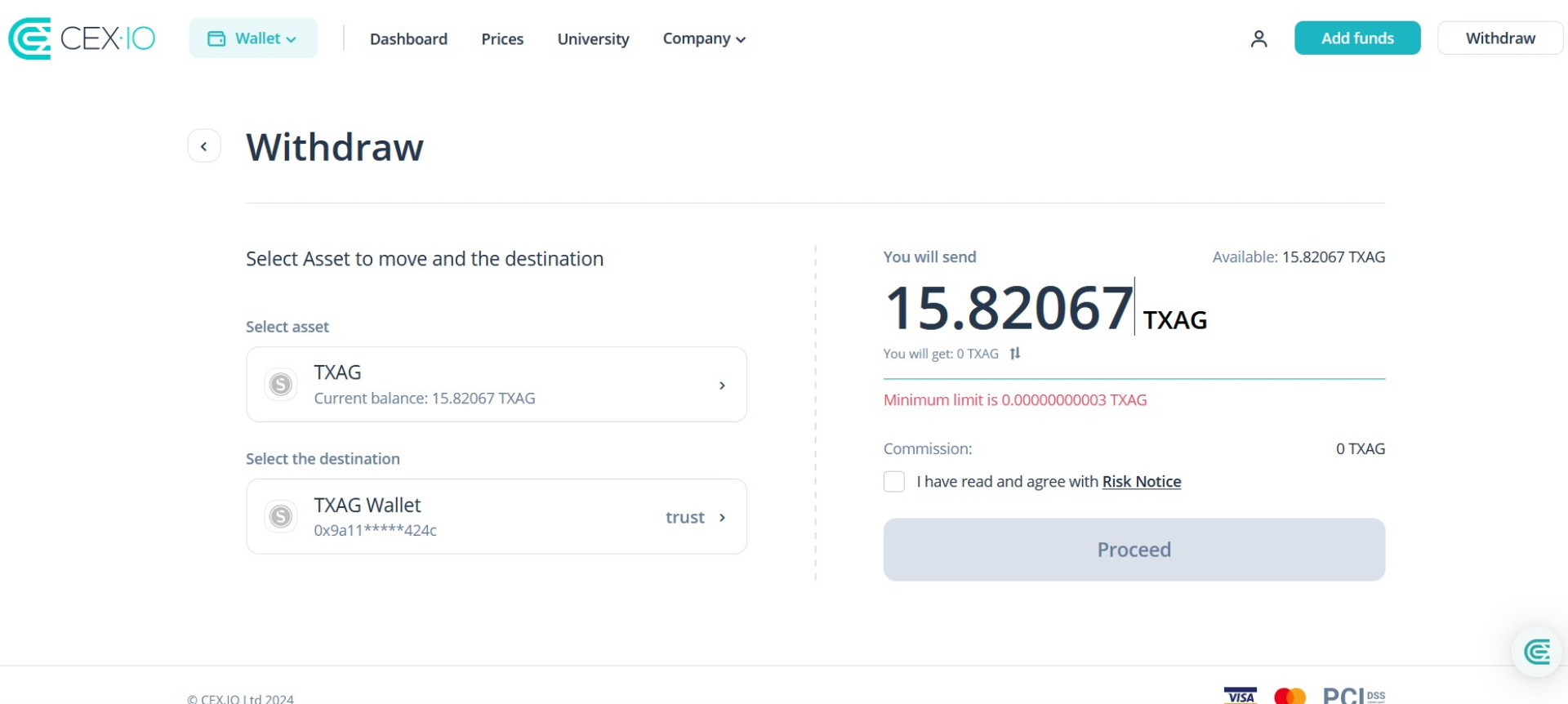
Task: Click the Withdraw button in the header
Action: (x=1500, y=38)
